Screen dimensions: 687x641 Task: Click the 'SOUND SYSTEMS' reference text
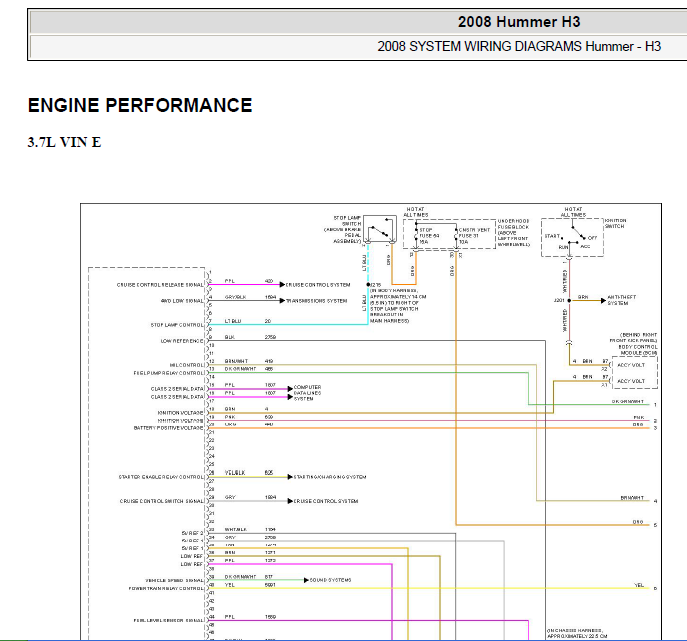click(330, 580)
